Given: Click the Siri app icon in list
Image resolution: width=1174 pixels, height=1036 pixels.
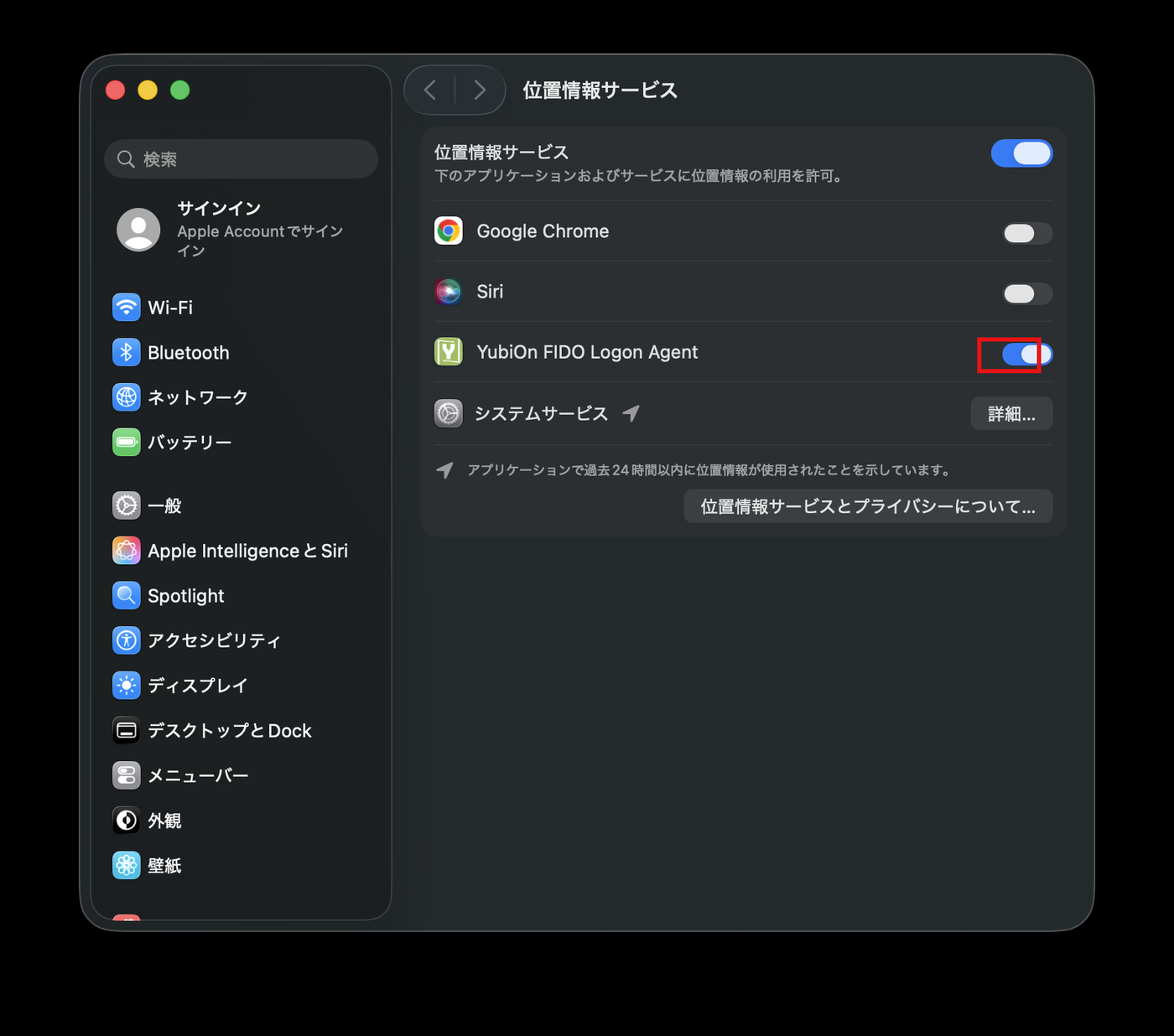Looking at the screenshot, I should (449, 292).
